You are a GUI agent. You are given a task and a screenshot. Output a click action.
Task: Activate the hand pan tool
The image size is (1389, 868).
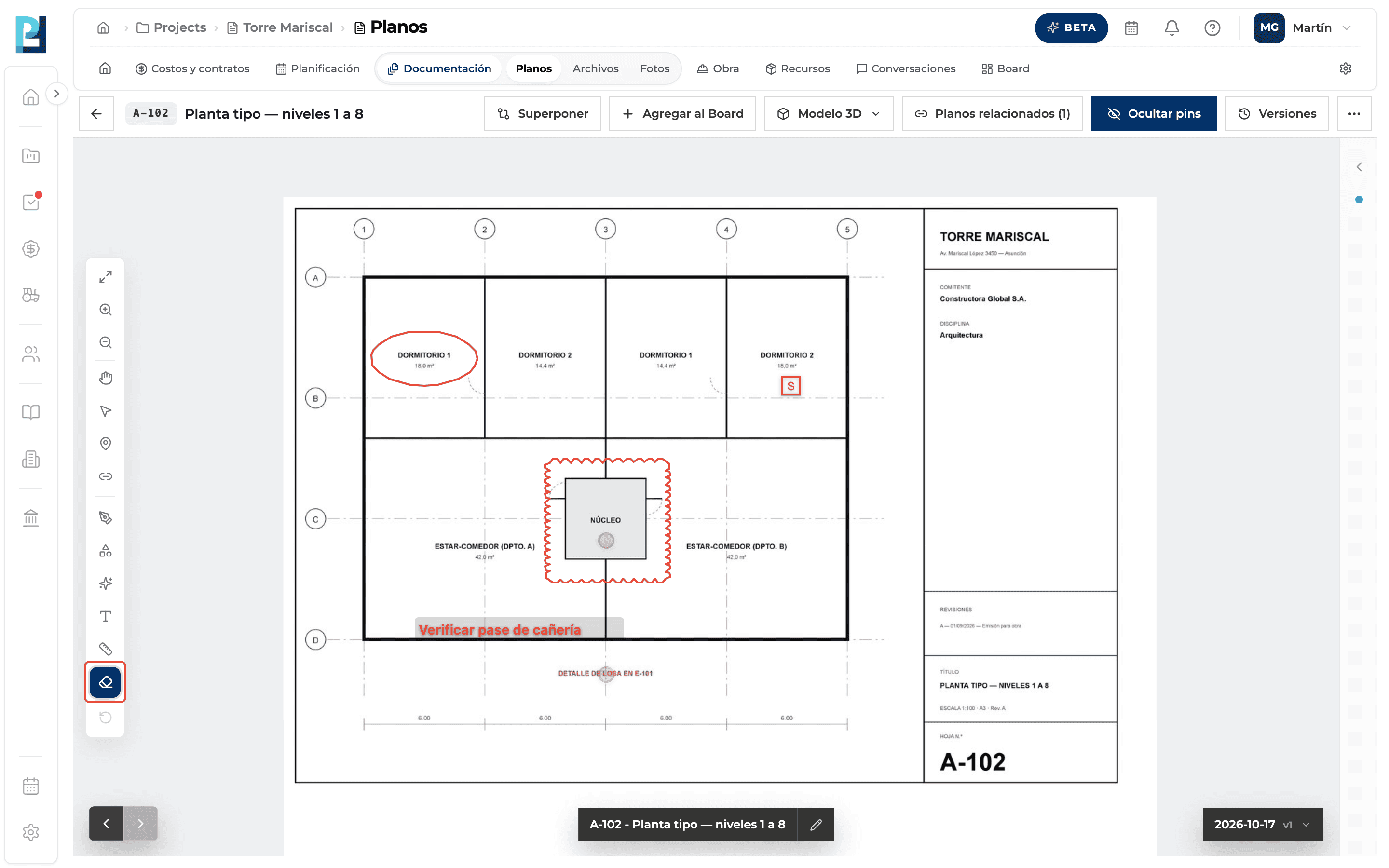[105, 378]
